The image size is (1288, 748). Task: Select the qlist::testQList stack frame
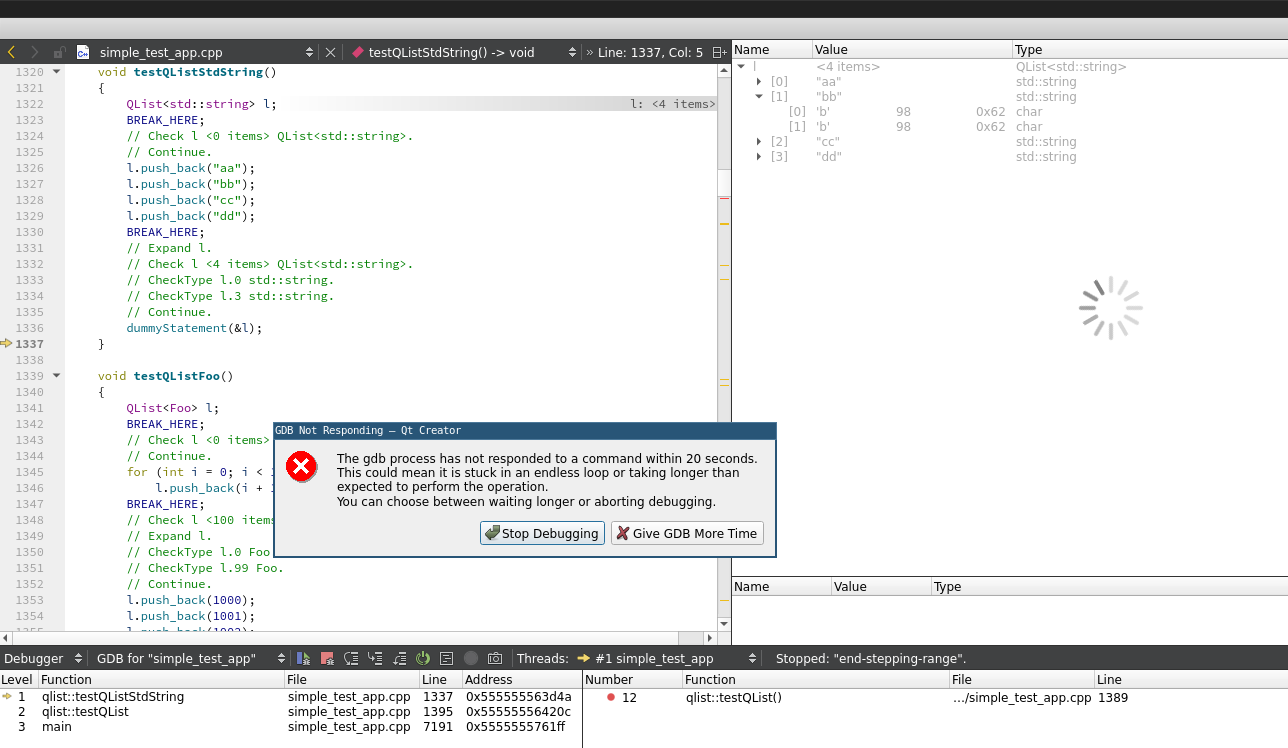(85, 712)
